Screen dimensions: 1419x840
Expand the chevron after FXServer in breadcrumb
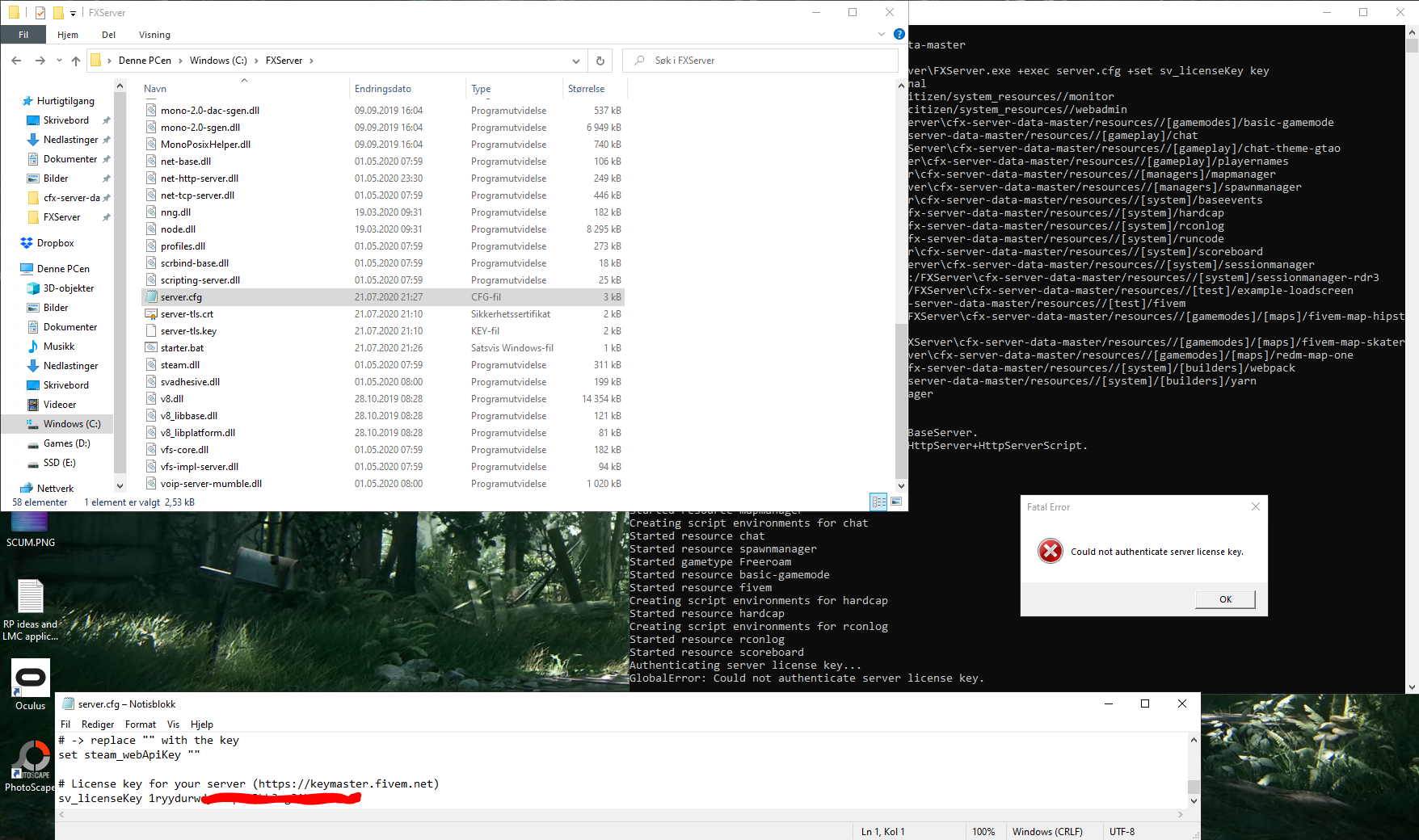[311, 61]
